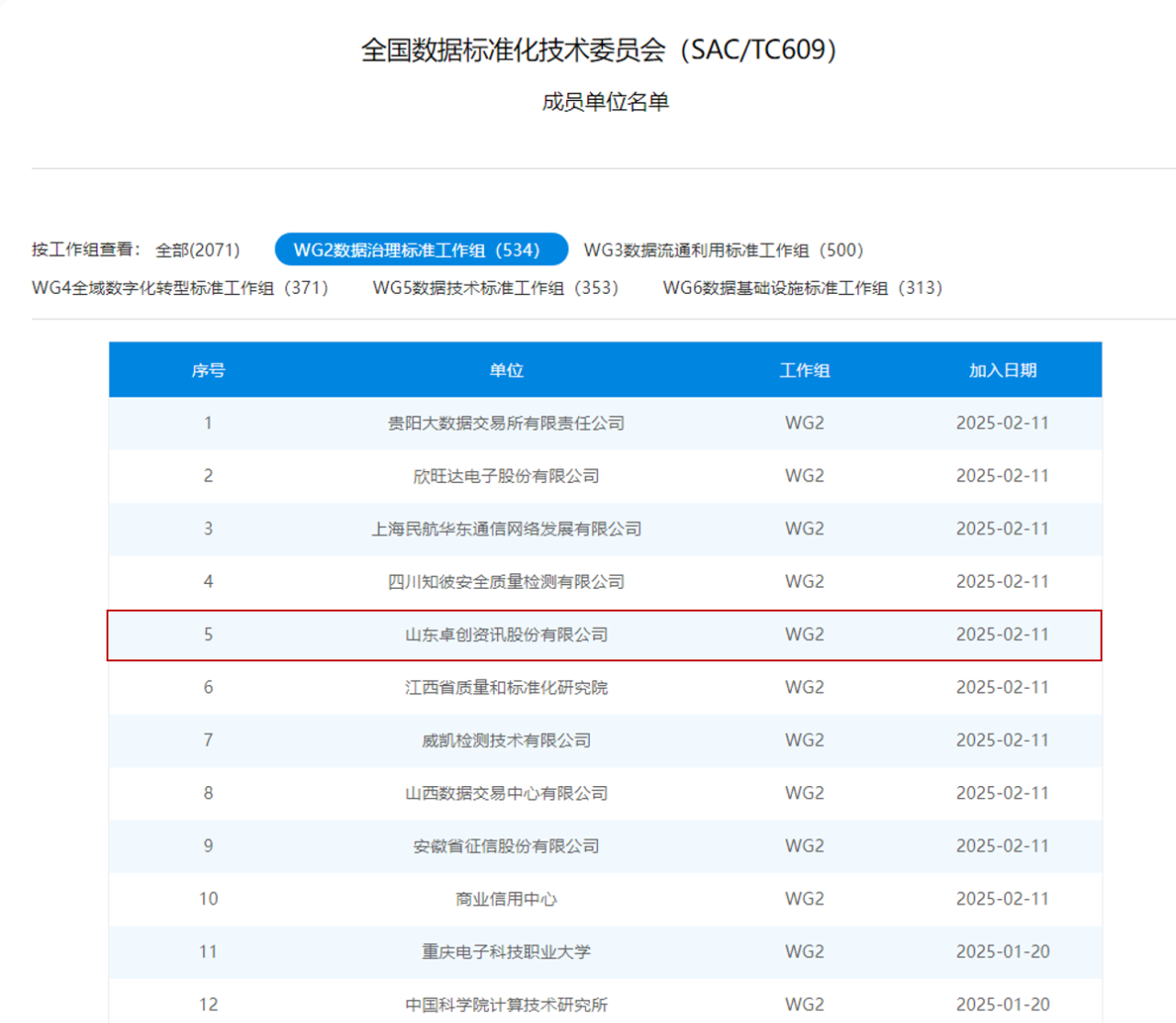Select the unit 欣旺达电子股份有限公司
1176x1023 pixels.
tap(506, 476)
